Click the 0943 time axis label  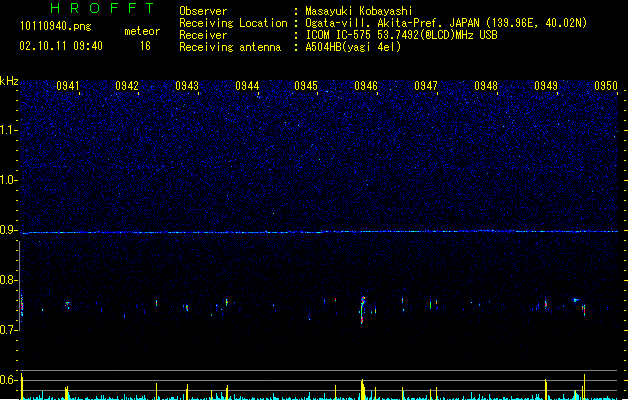[x=187, y=86]
